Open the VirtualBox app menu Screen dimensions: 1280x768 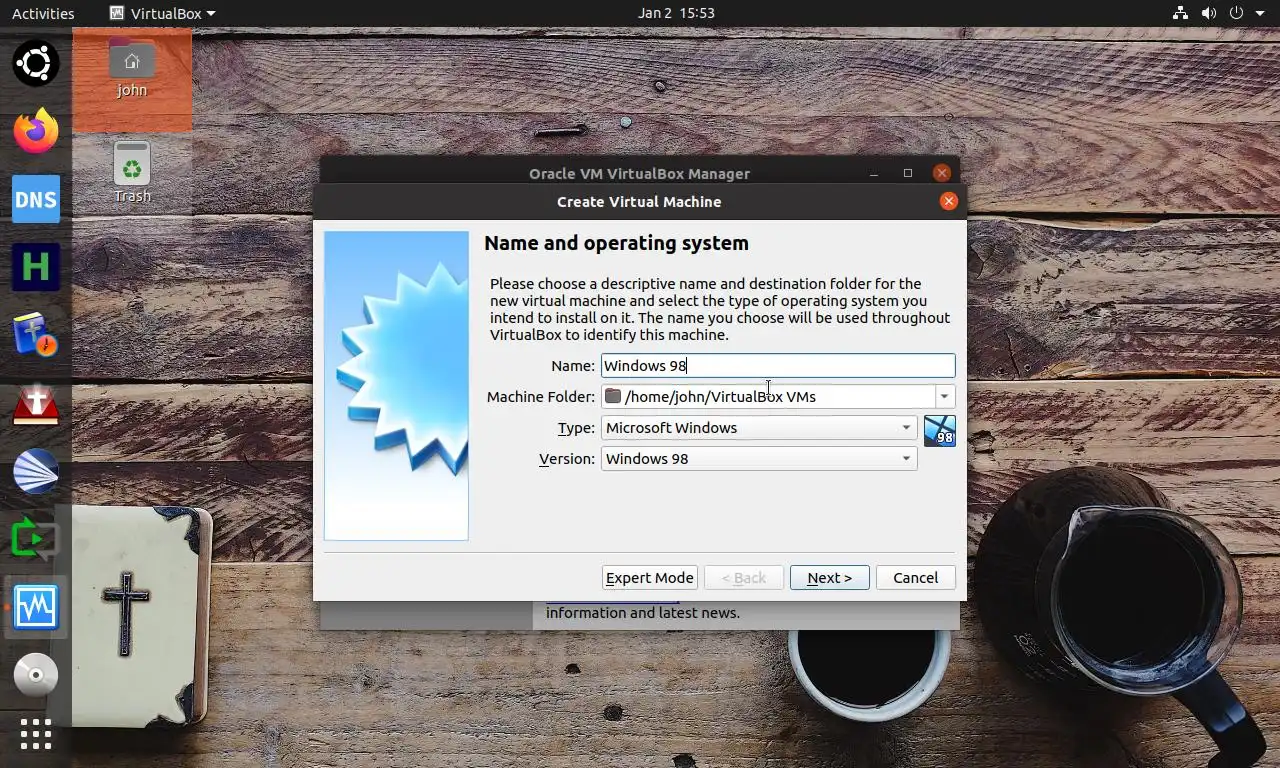162,13
